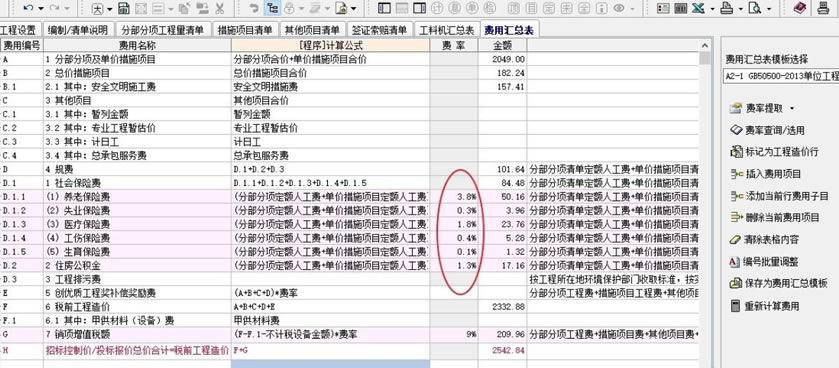The height and width of the screenshot is (368, 839).
Task: Switch to 编制/清单说明 tab
Action: click(x=78, y=30)
